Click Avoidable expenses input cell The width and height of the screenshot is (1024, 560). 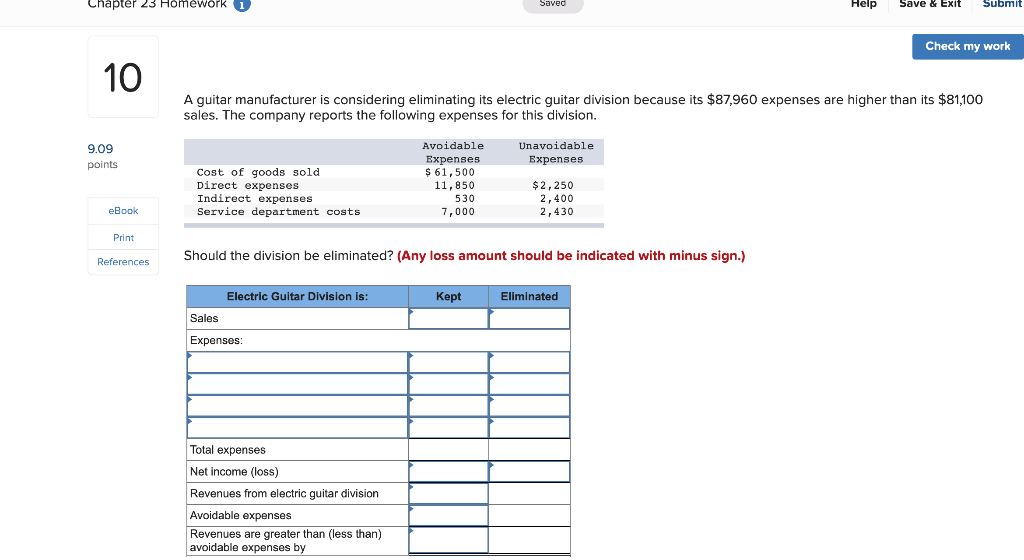click(449, 515)
